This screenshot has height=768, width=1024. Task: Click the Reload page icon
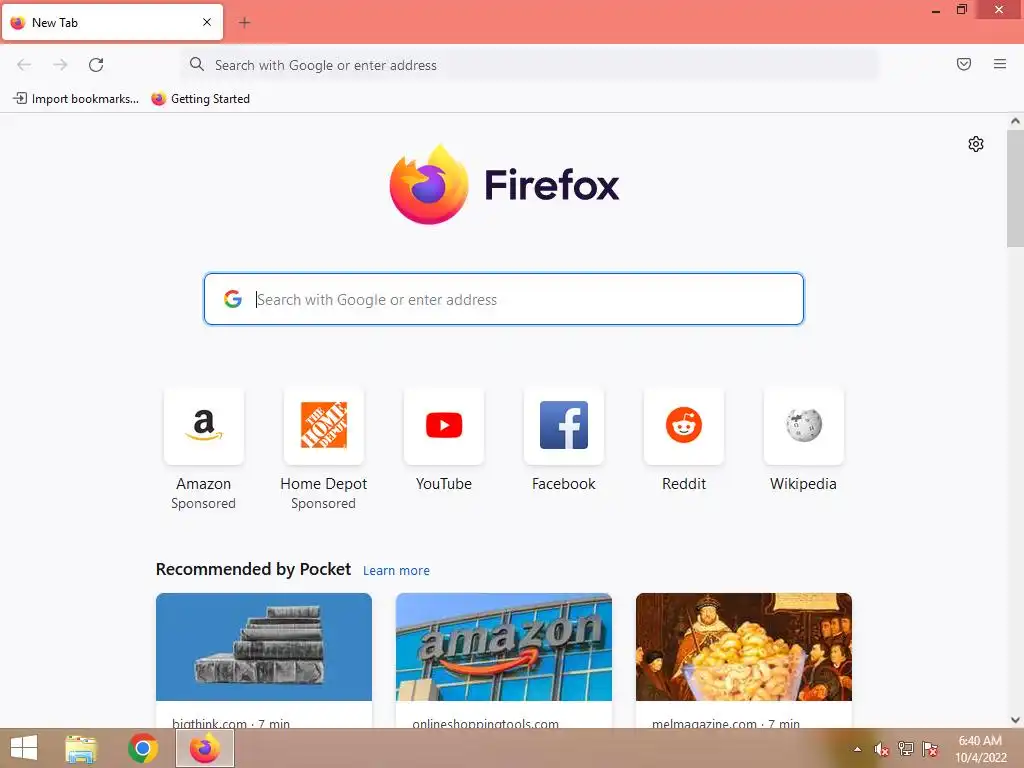(96, 65)
